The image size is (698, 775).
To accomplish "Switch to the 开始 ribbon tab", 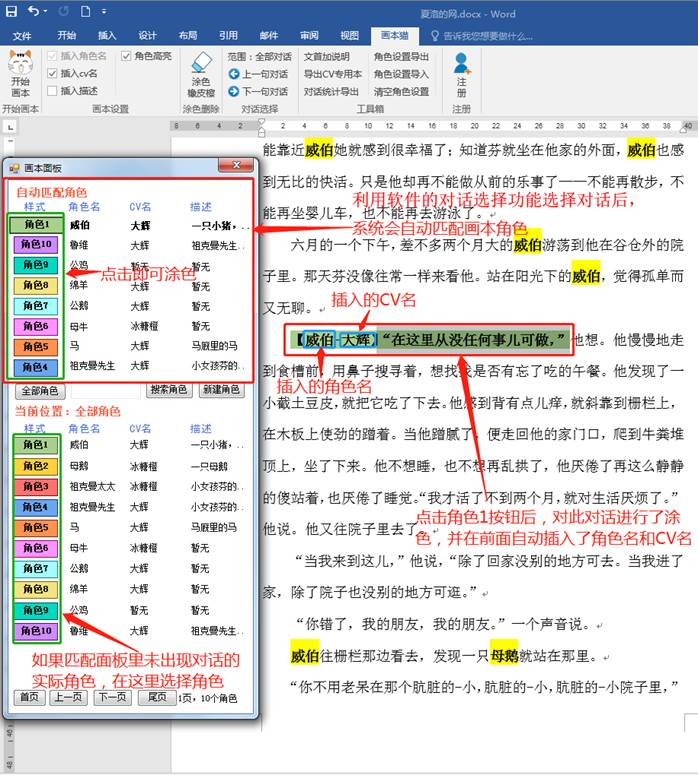I will [x=66, y=35].
